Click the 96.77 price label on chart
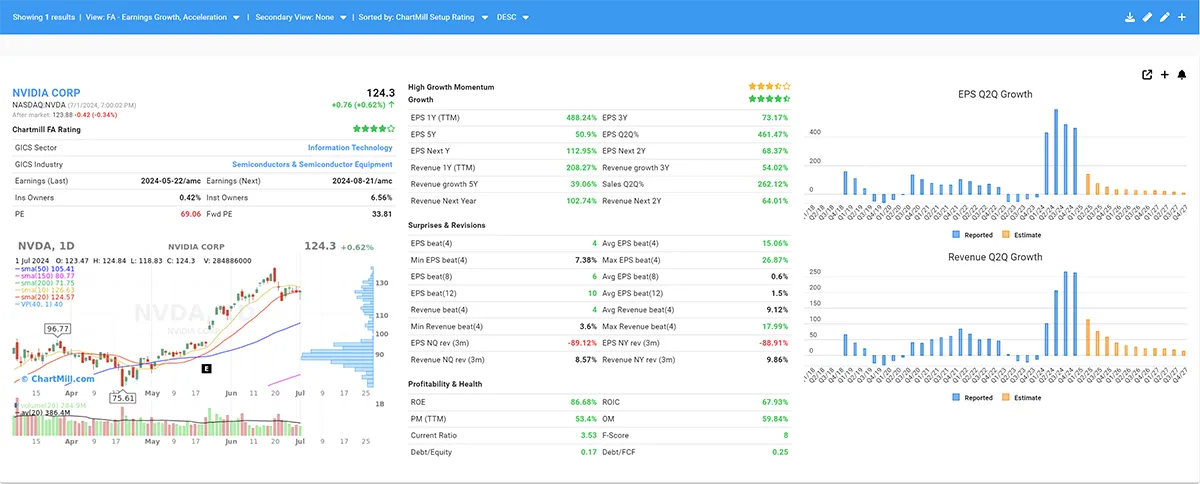Image resolution: width=1200 pixels, height=484 pixels. point(56,328)
